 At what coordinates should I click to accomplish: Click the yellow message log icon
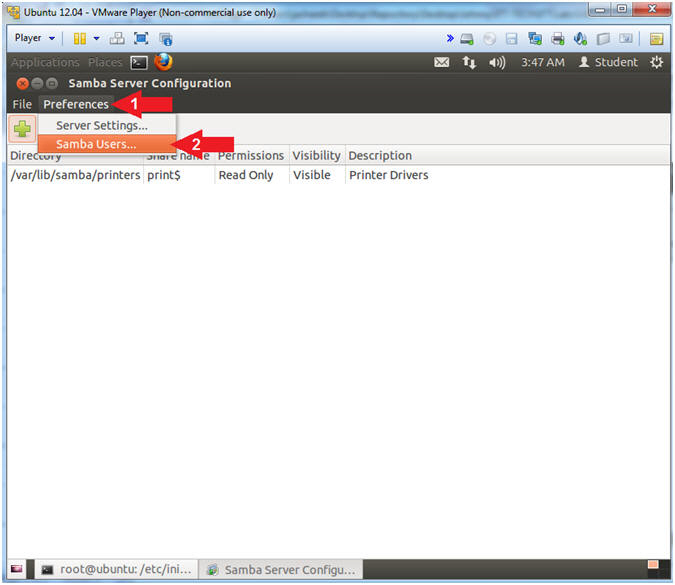(656, 39)
